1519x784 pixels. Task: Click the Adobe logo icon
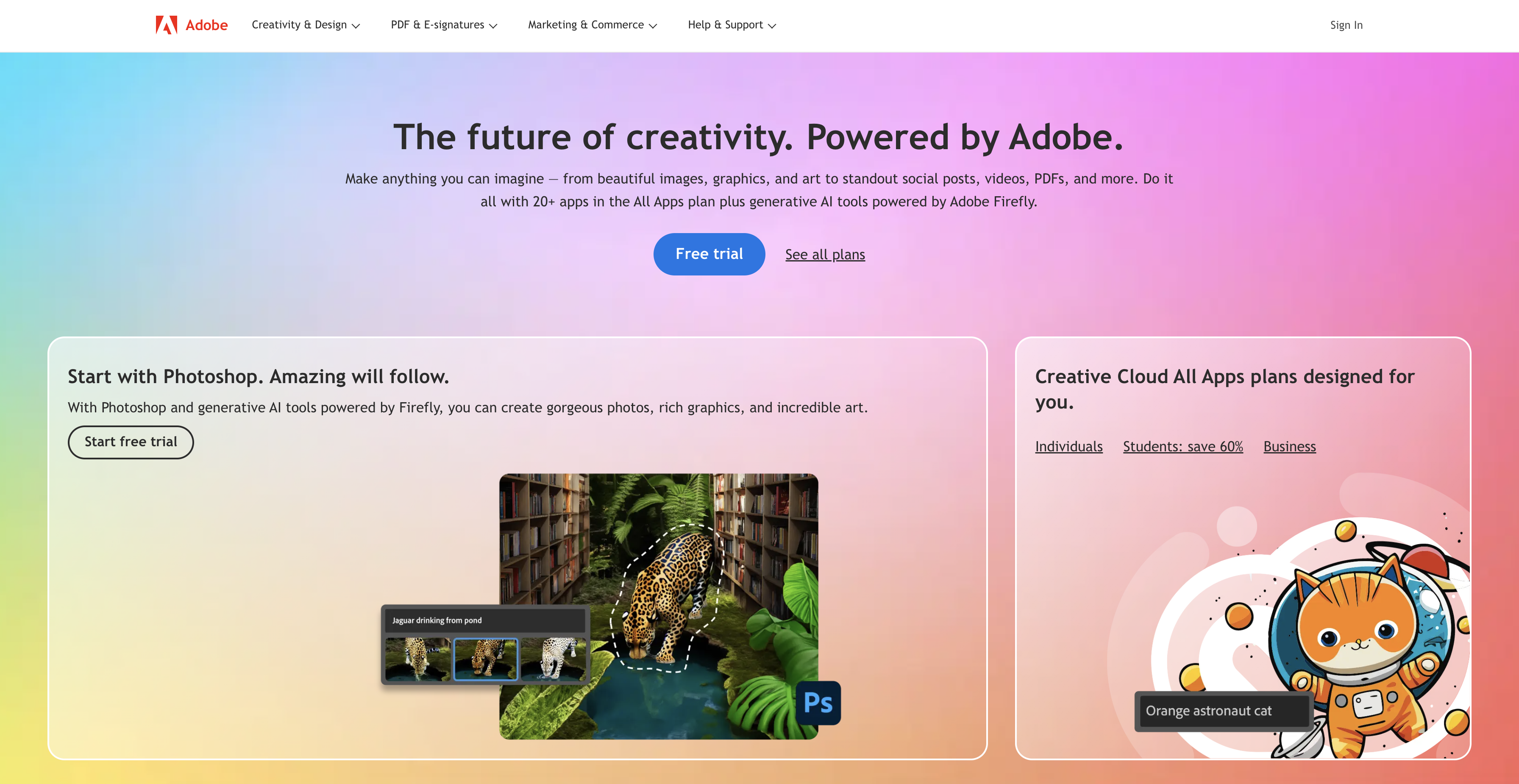[166, 25]
